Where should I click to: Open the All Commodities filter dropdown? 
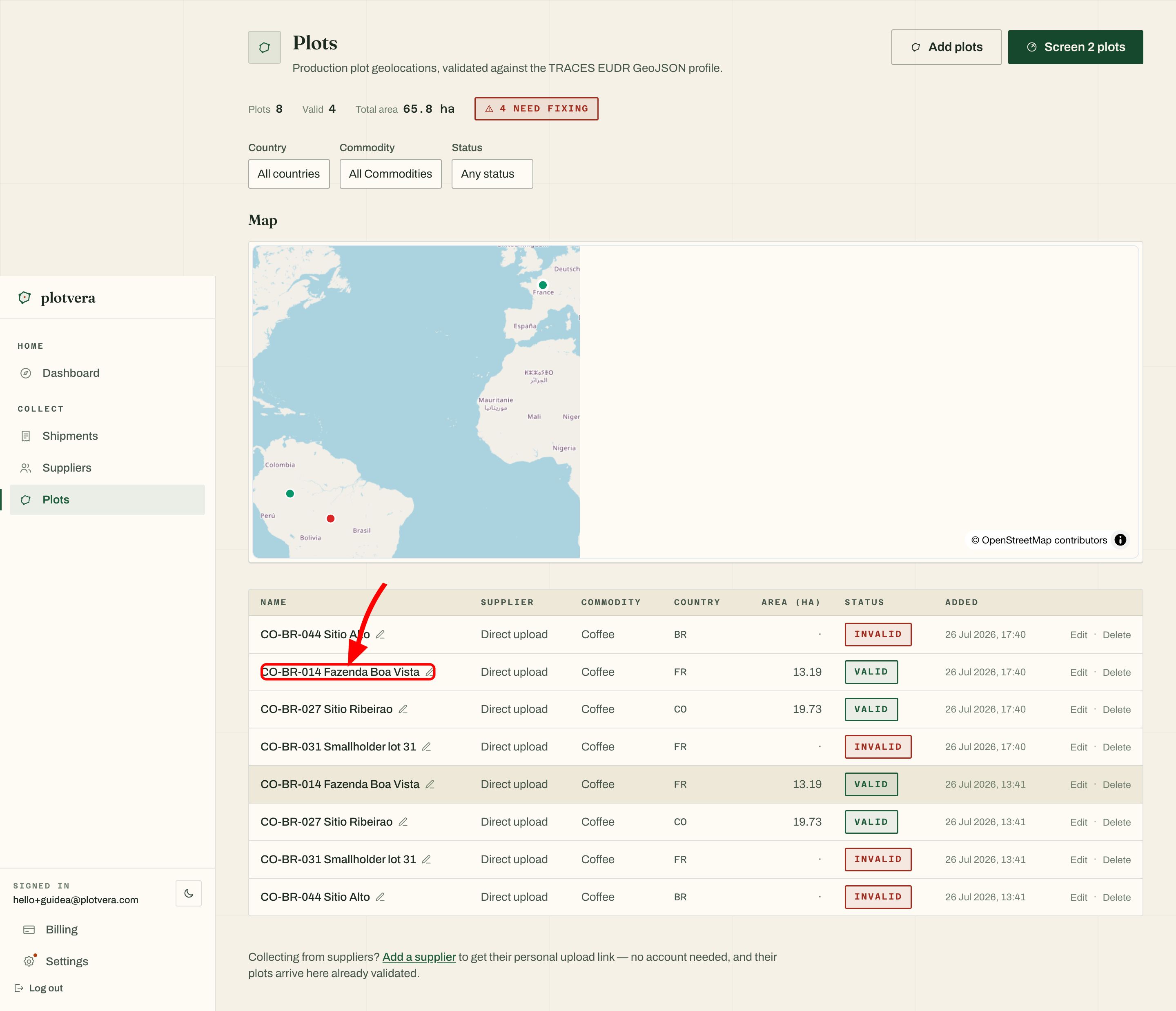tap(390, 174)
